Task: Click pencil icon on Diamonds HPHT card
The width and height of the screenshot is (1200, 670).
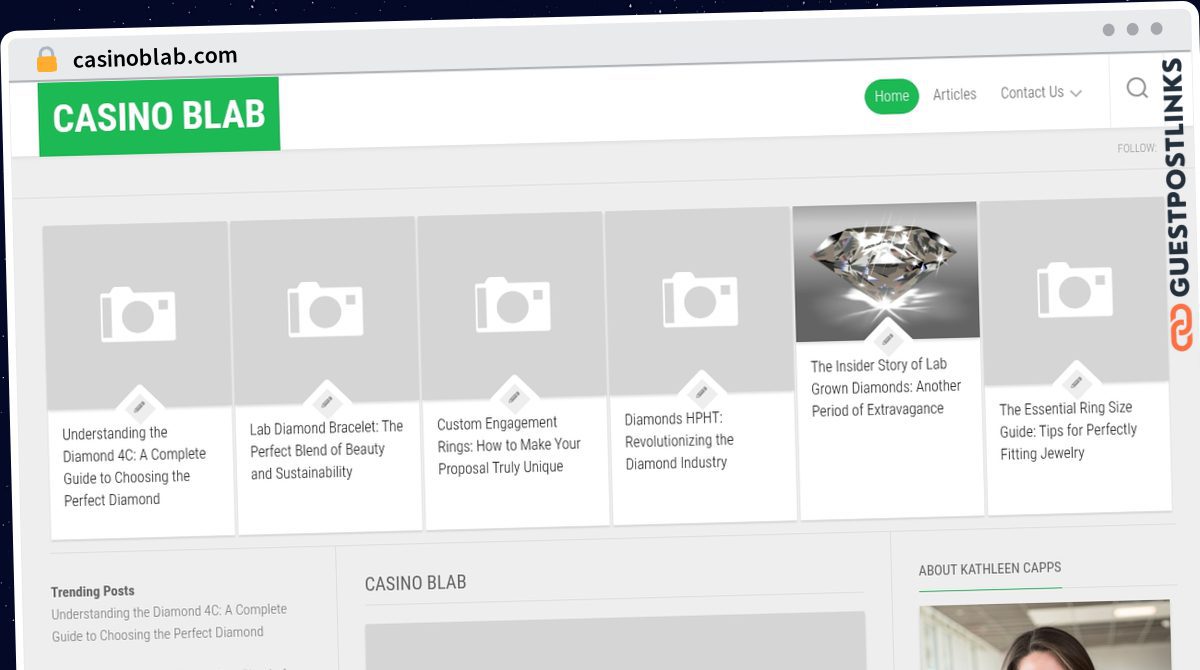Action: click(x=700, y=392)
